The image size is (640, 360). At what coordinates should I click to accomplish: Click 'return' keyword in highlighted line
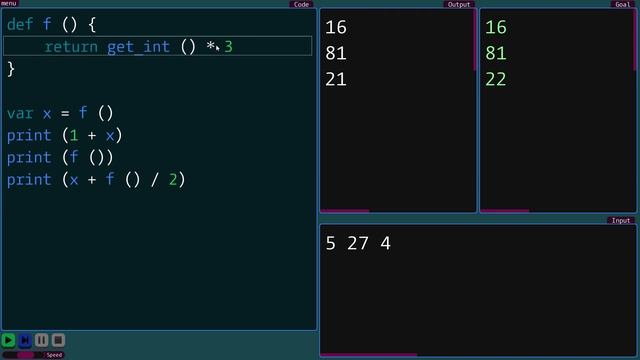click(x=71, y=47)
